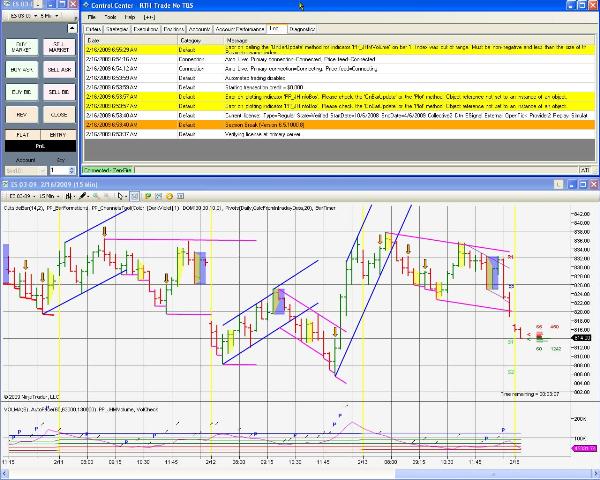This screenshot has height=480, width=600.
Task: Click the BUY MARKET button
Action: pyautogui.click(x=22, y=47)
